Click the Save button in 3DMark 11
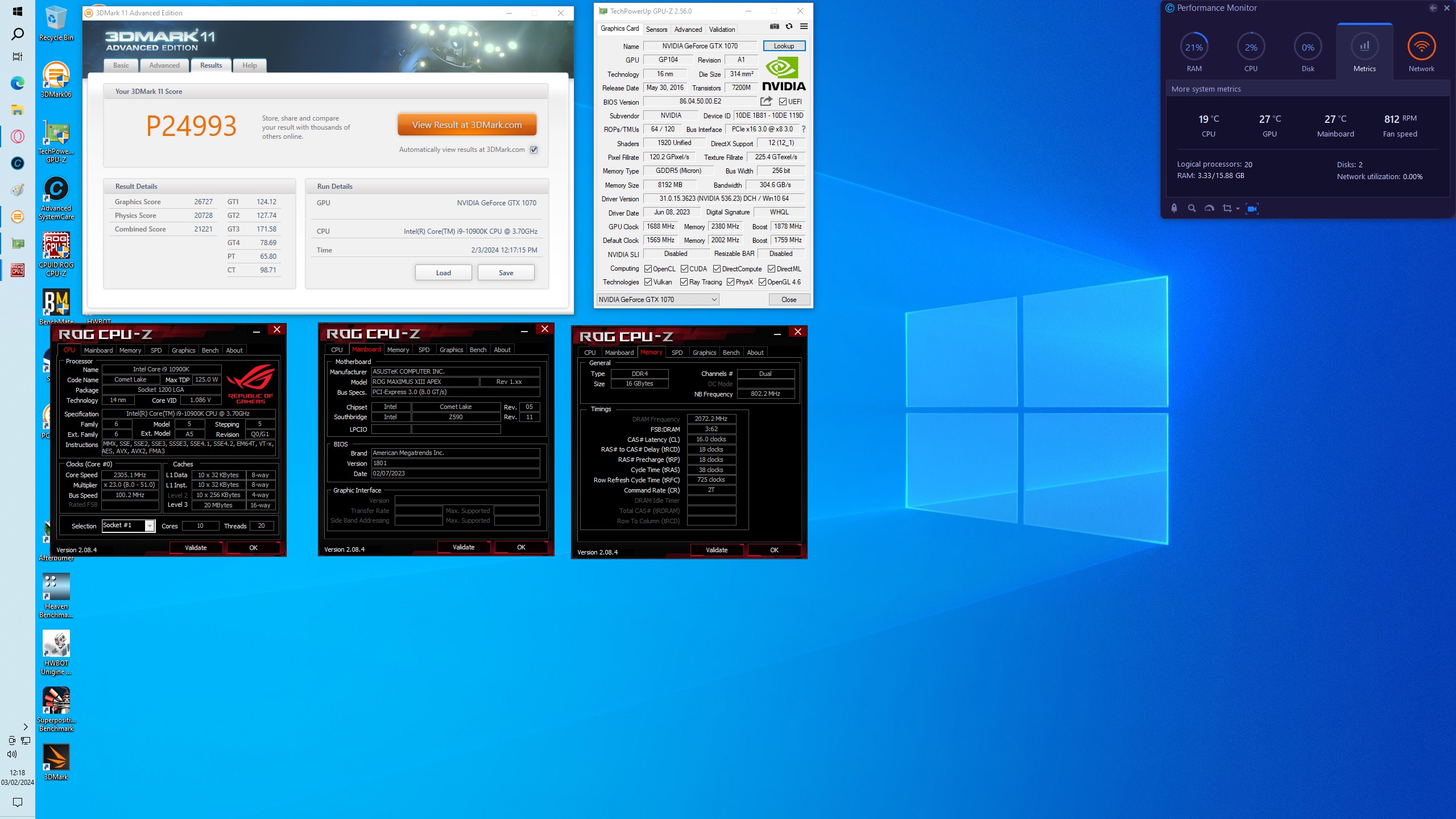 pos(506,272)
